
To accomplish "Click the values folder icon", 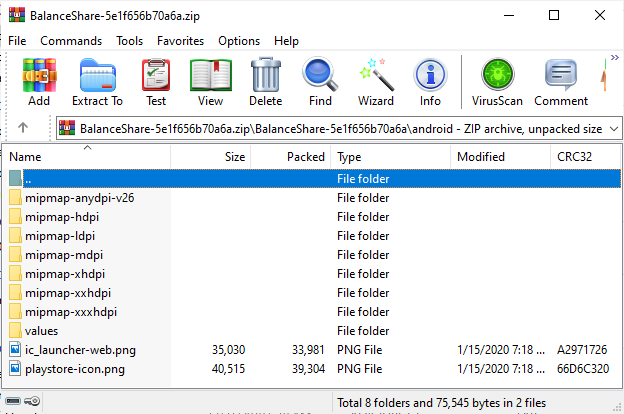I will (15, 331).
